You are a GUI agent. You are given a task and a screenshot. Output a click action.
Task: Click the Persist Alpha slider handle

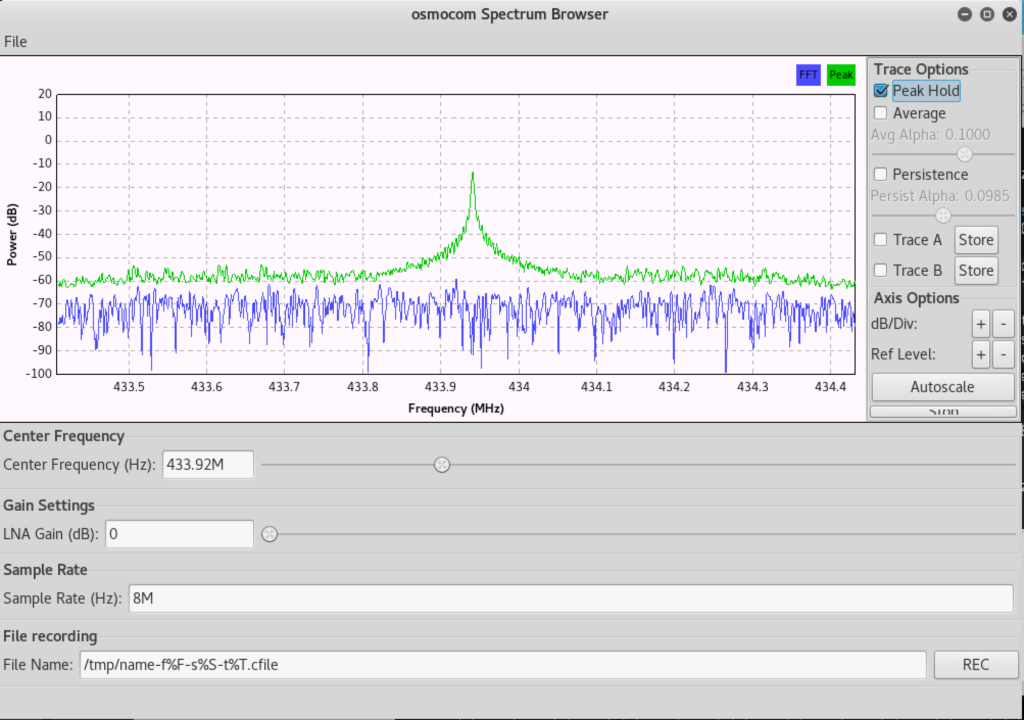942,215
